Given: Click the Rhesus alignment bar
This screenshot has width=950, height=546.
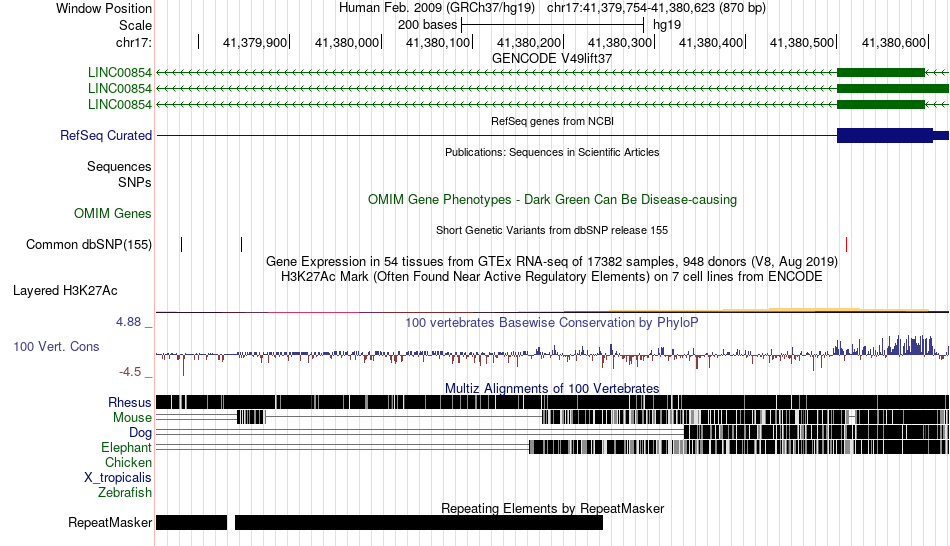Looking at the screenshot, I should tap(553, 402).
